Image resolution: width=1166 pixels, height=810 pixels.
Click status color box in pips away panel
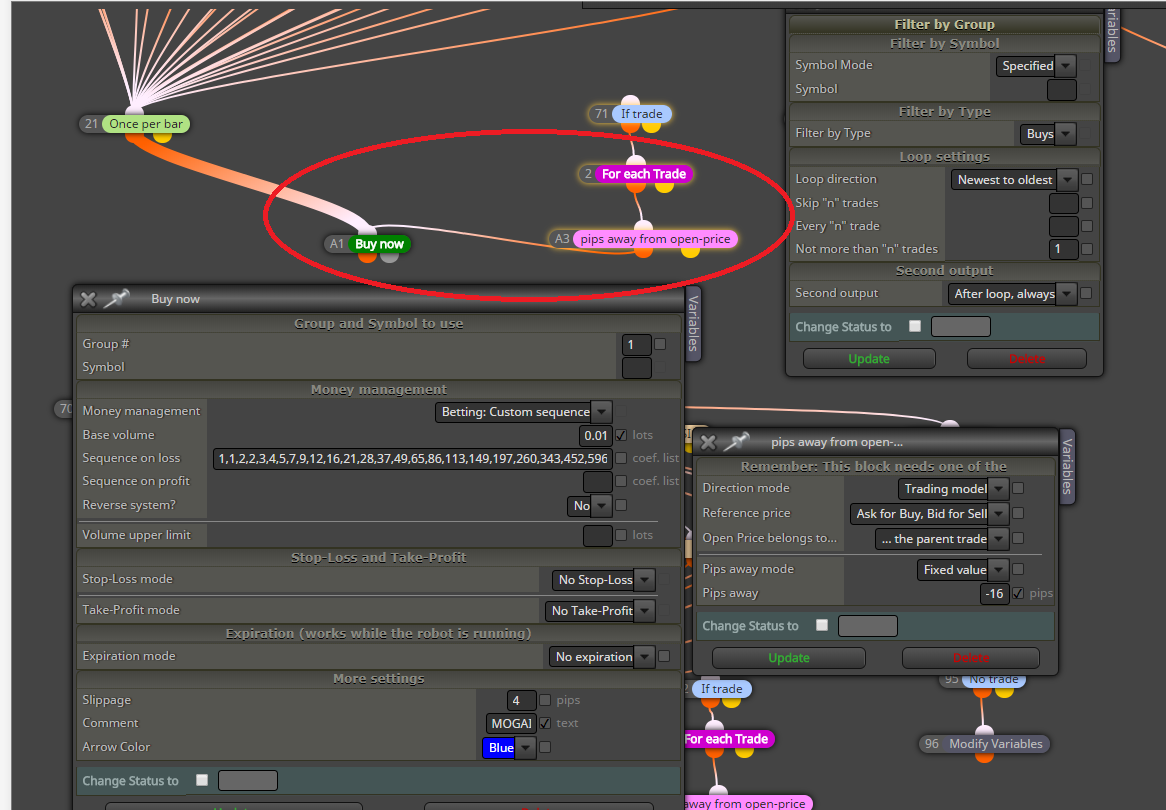click(868, 626)
